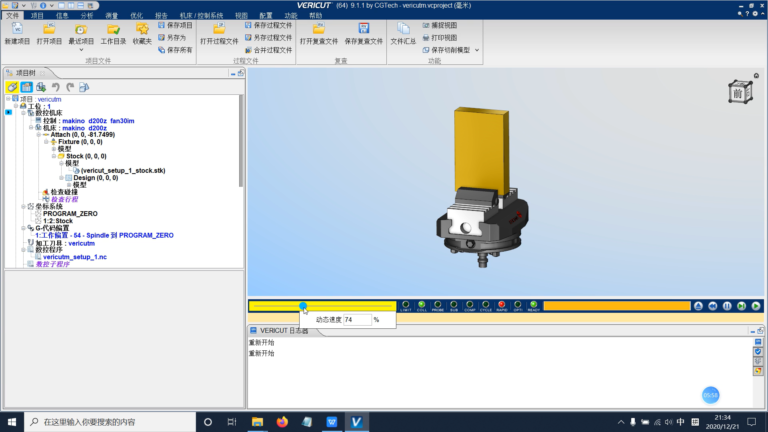Click the 前 view cube

pyautogui.click(x=740, y=92)
